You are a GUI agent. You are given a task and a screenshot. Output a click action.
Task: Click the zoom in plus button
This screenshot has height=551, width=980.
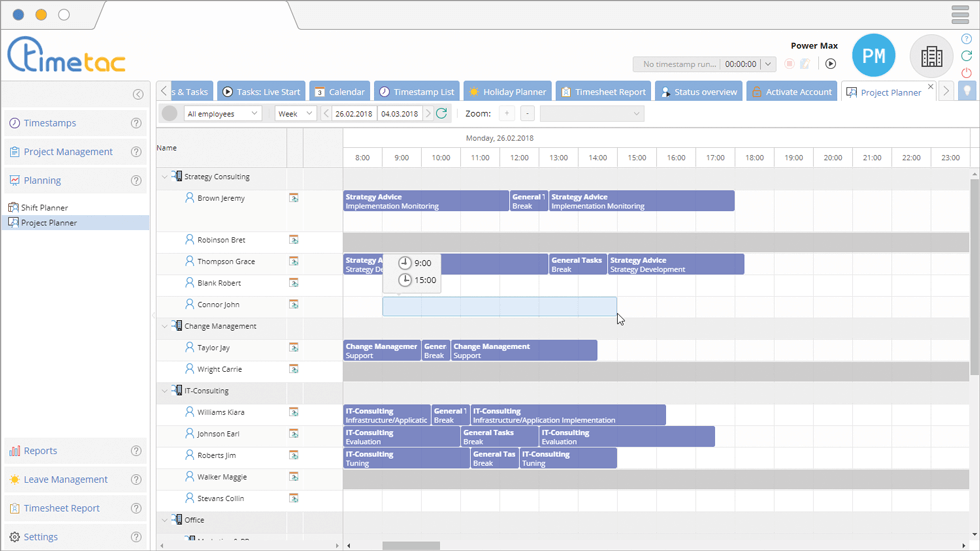click(506, 114)
